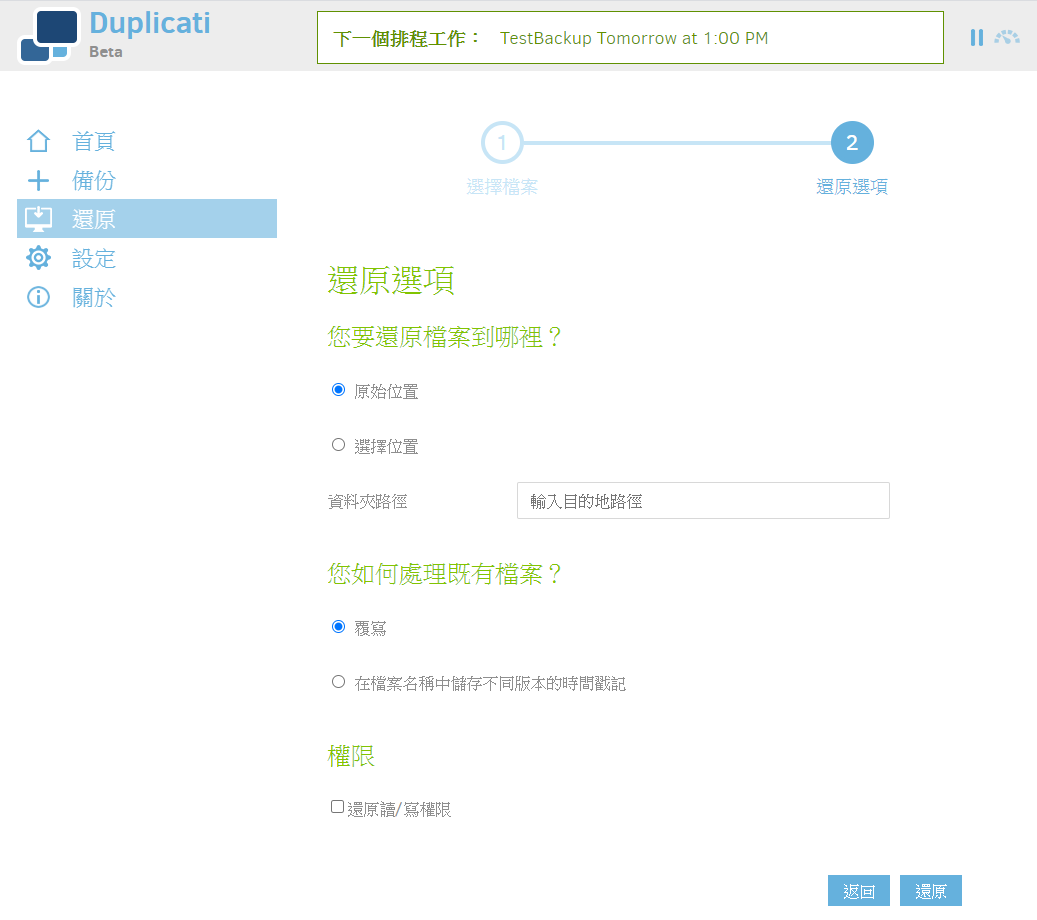Select the 覆寫 radio button

click(x=338, y=626)
